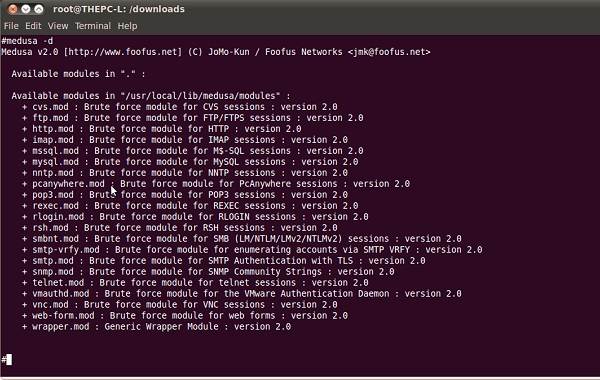Viewport: 600px width, 380px height.
Task: Click the wrapper.mod module name
Action: pos(60,327)
